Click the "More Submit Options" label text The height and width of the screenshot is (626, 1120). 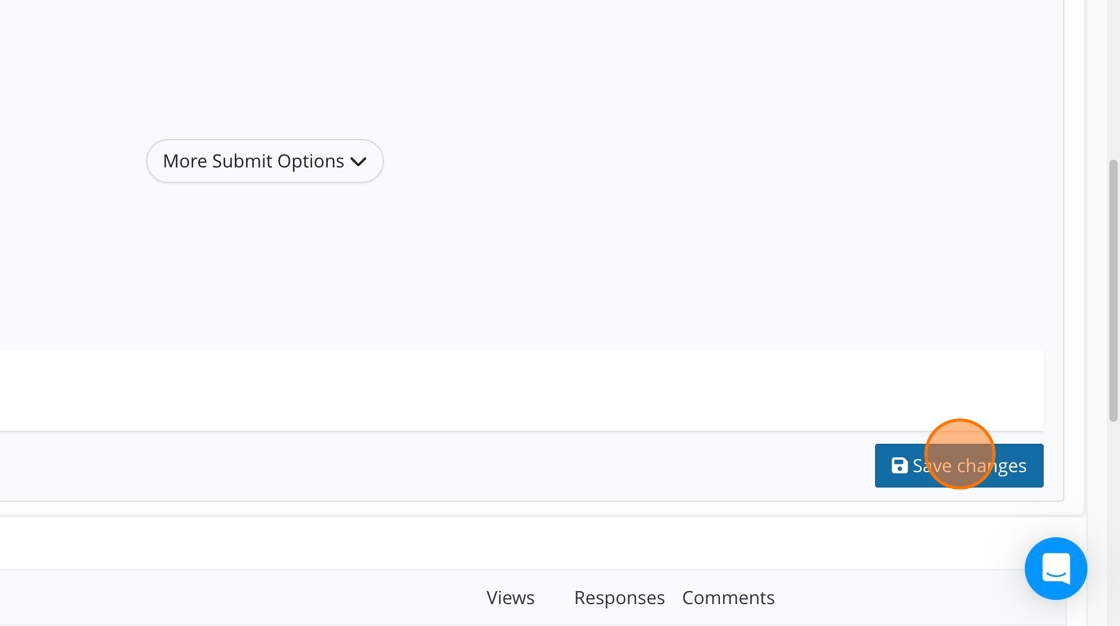tap(253, 161)
